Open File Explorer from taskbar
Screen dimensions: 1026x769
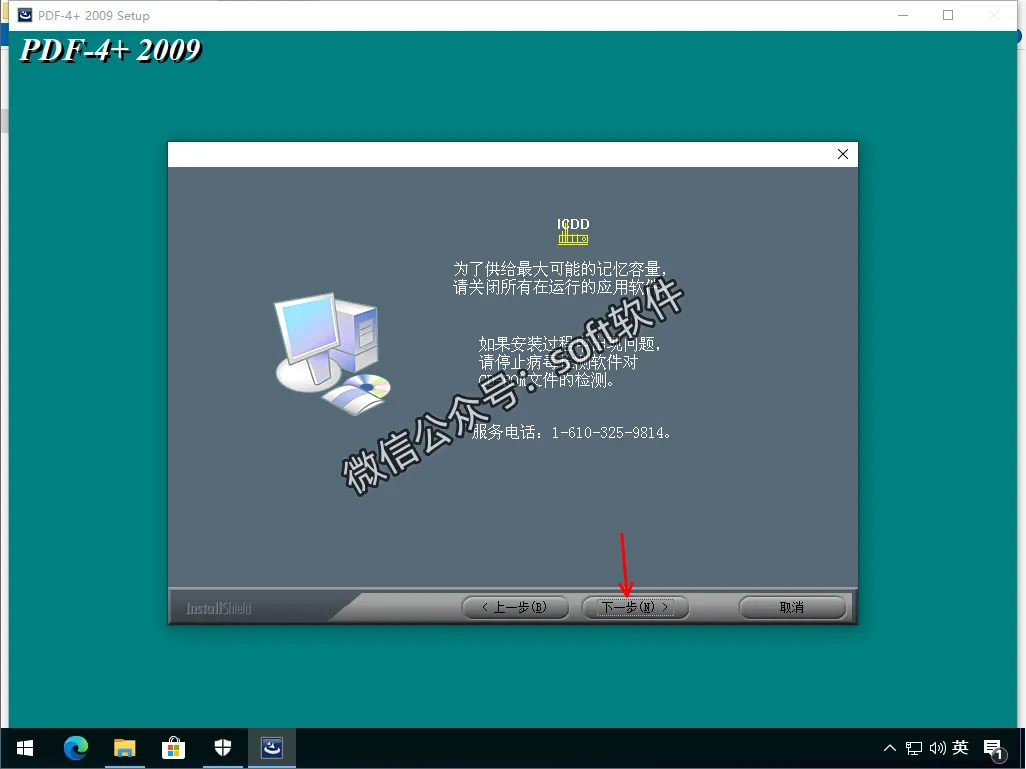(124, 748)
